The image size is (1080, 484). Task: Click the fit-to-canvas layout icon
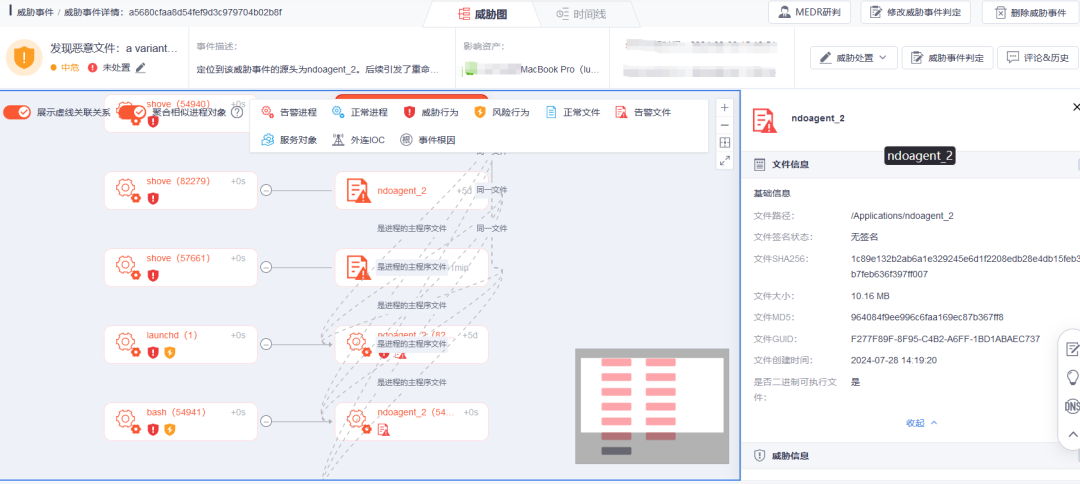(725, 143)
